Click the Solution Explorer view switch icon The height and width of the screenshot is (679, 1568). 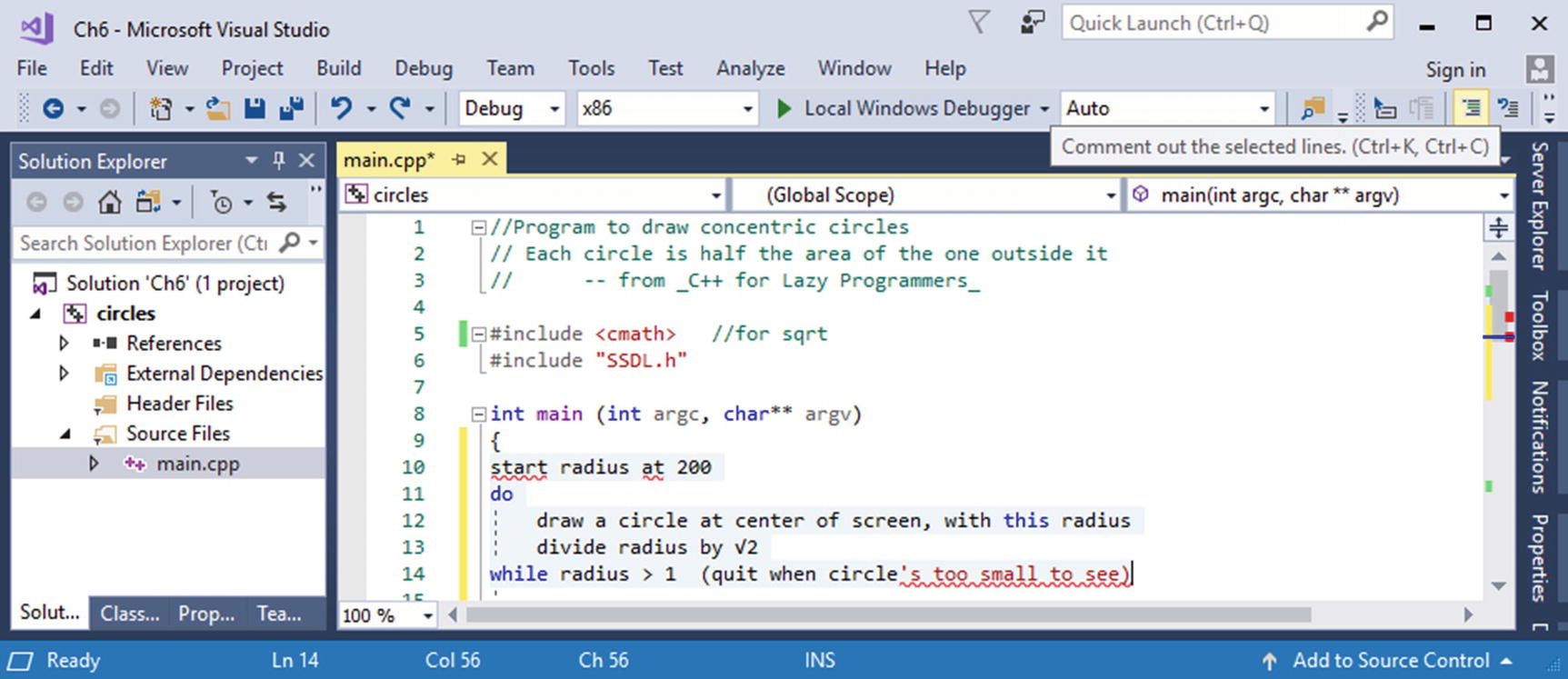coord(148,202)
